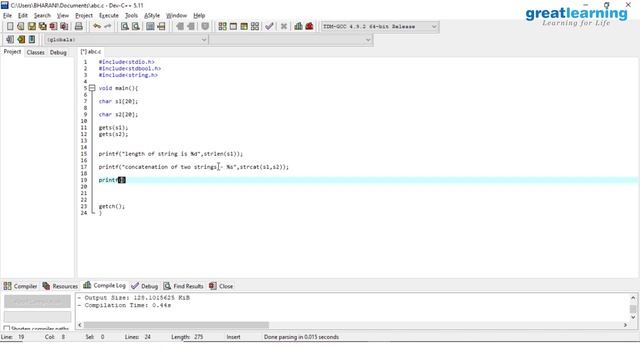Image resolution: width=640 pixels, height=360 pixels.
Task: Click the red Delete Profiling Information icon
Action: [x=309, y=27]
